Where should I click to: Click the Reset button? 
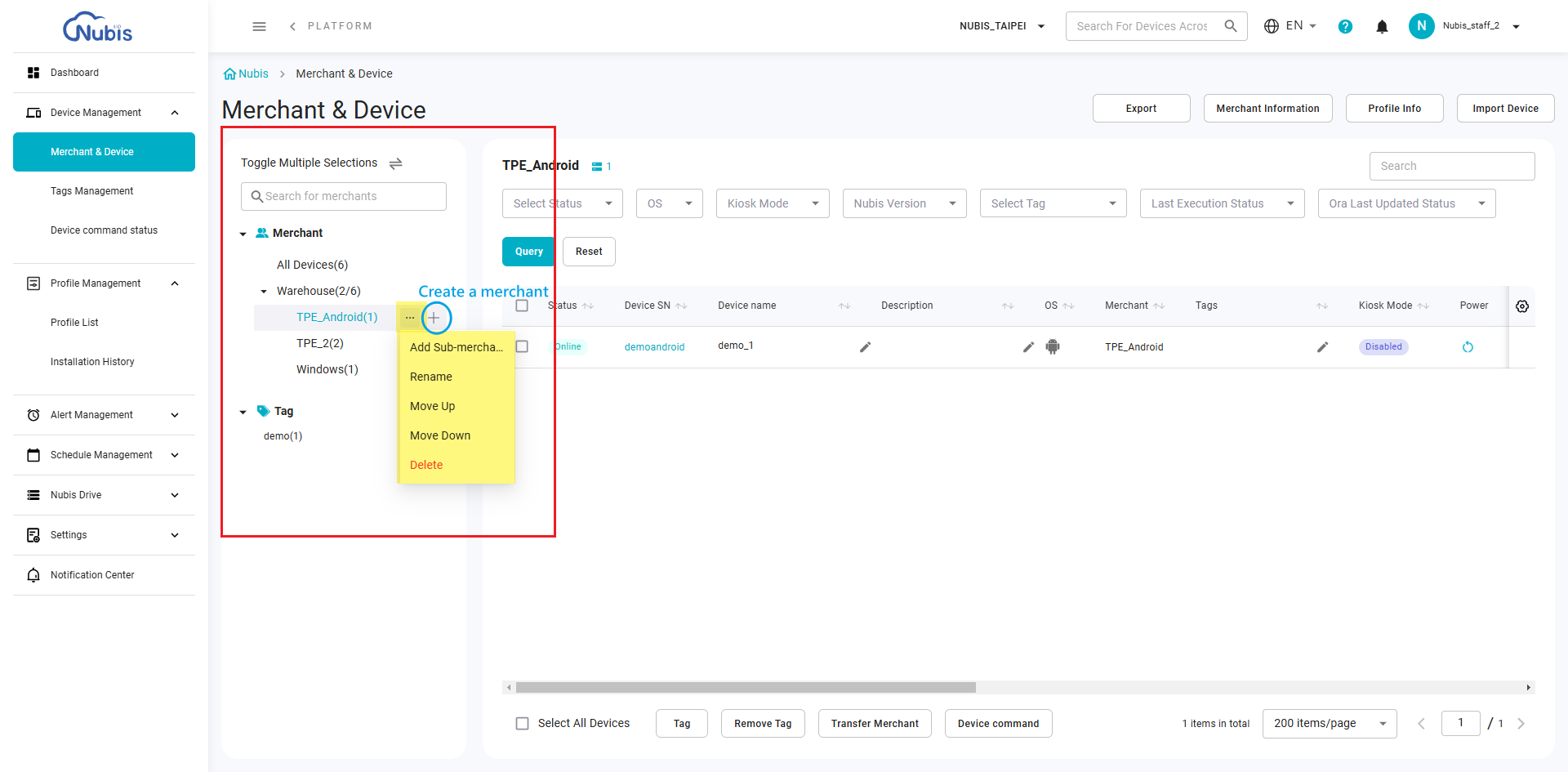(x=589, y=252)
